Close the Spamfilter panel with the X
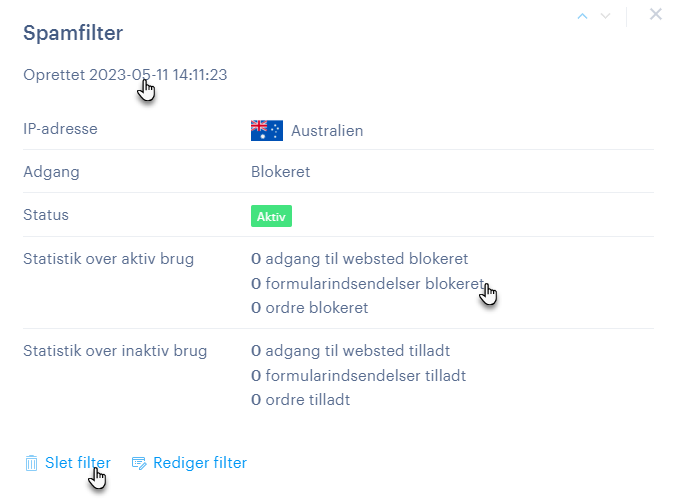Viewport: 675px width, 499px height. tap(656, 14)
